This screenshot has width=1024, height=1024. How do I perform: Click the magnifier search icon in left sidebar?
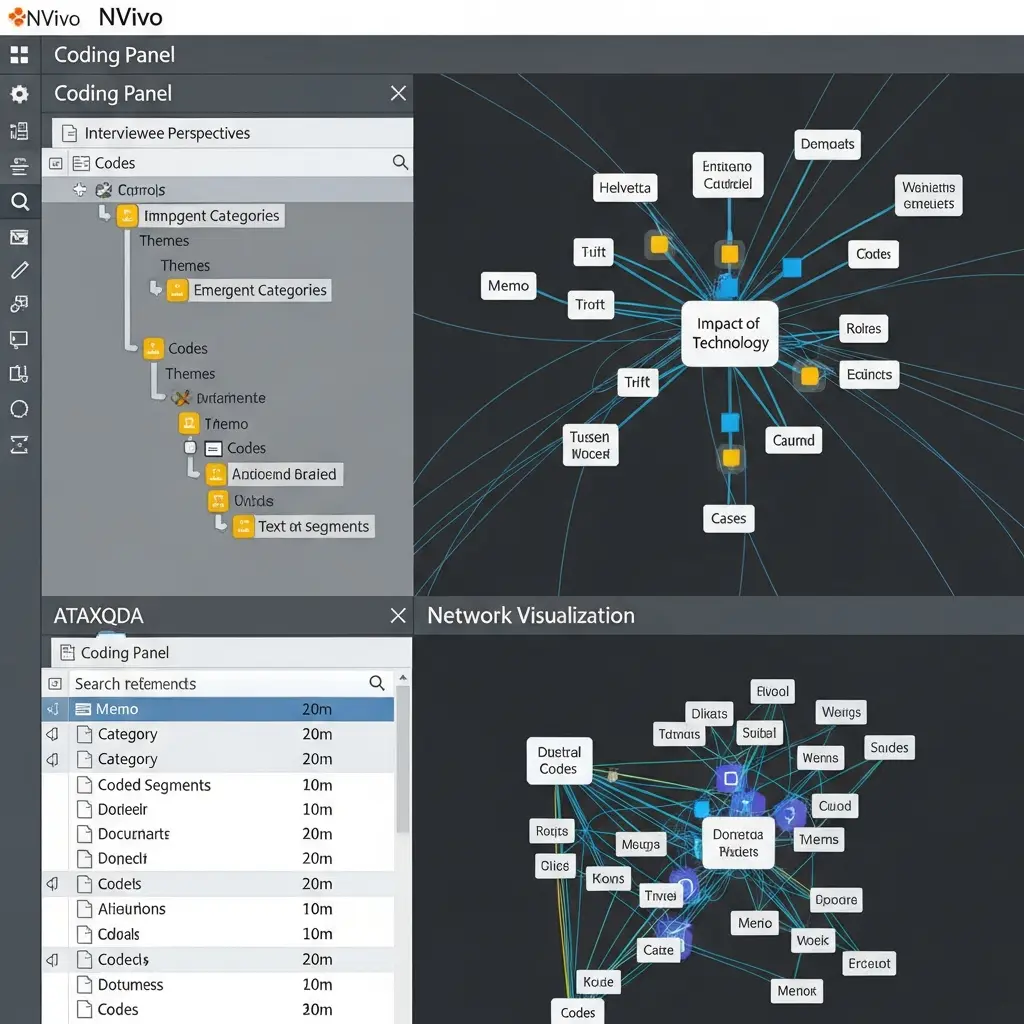20,201
